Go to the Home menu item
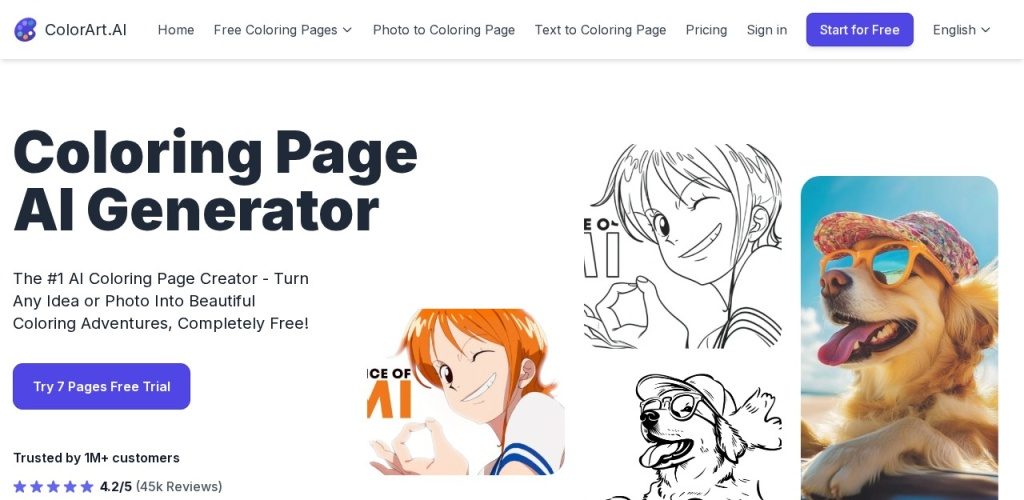Viewport: 1024px width, 500px height. (176, 30)
